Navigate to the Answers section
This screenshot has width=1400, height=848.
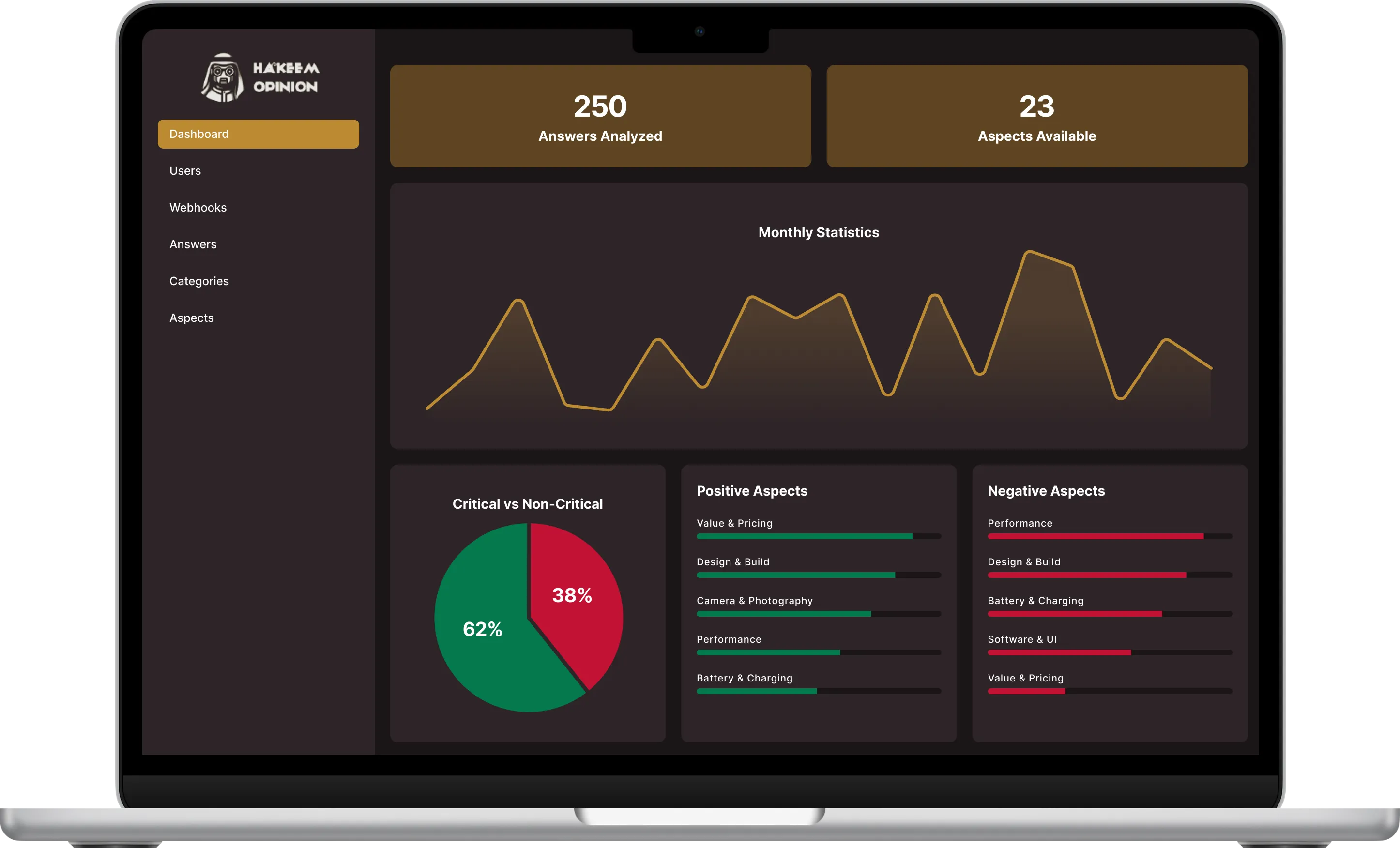point(193,245)
